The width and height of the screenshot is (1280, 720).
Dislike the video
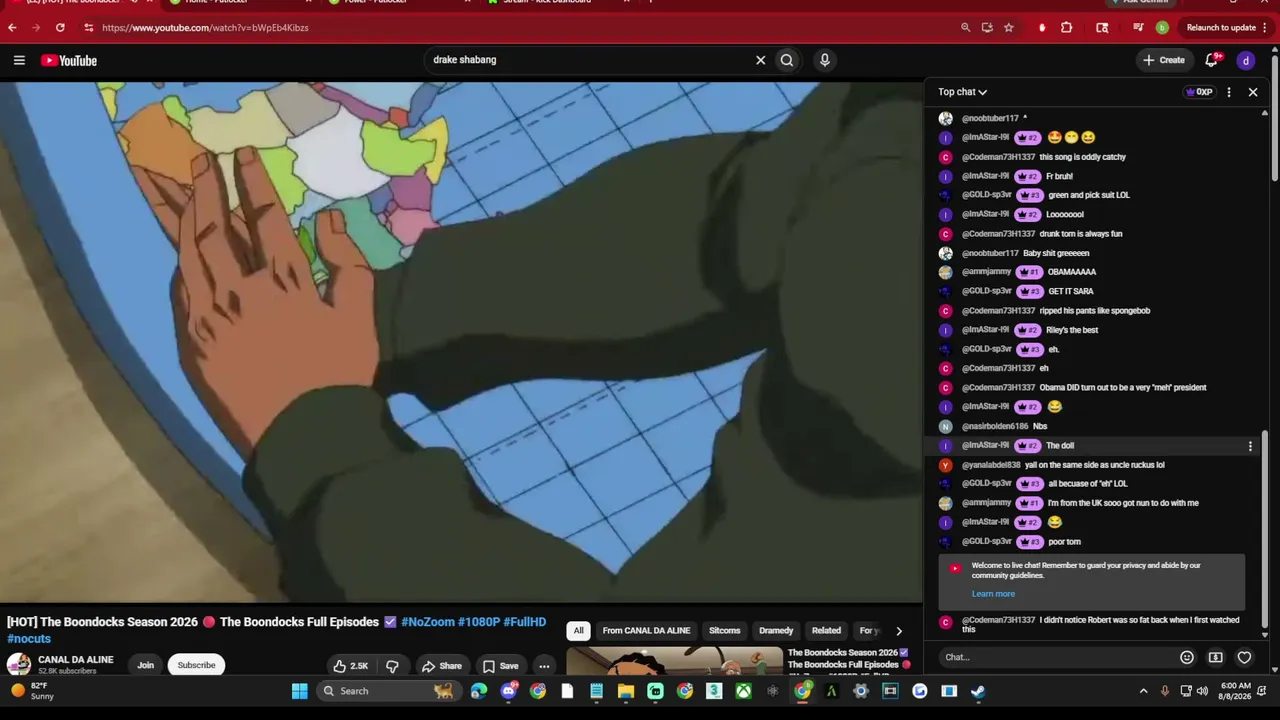[392, 666]
